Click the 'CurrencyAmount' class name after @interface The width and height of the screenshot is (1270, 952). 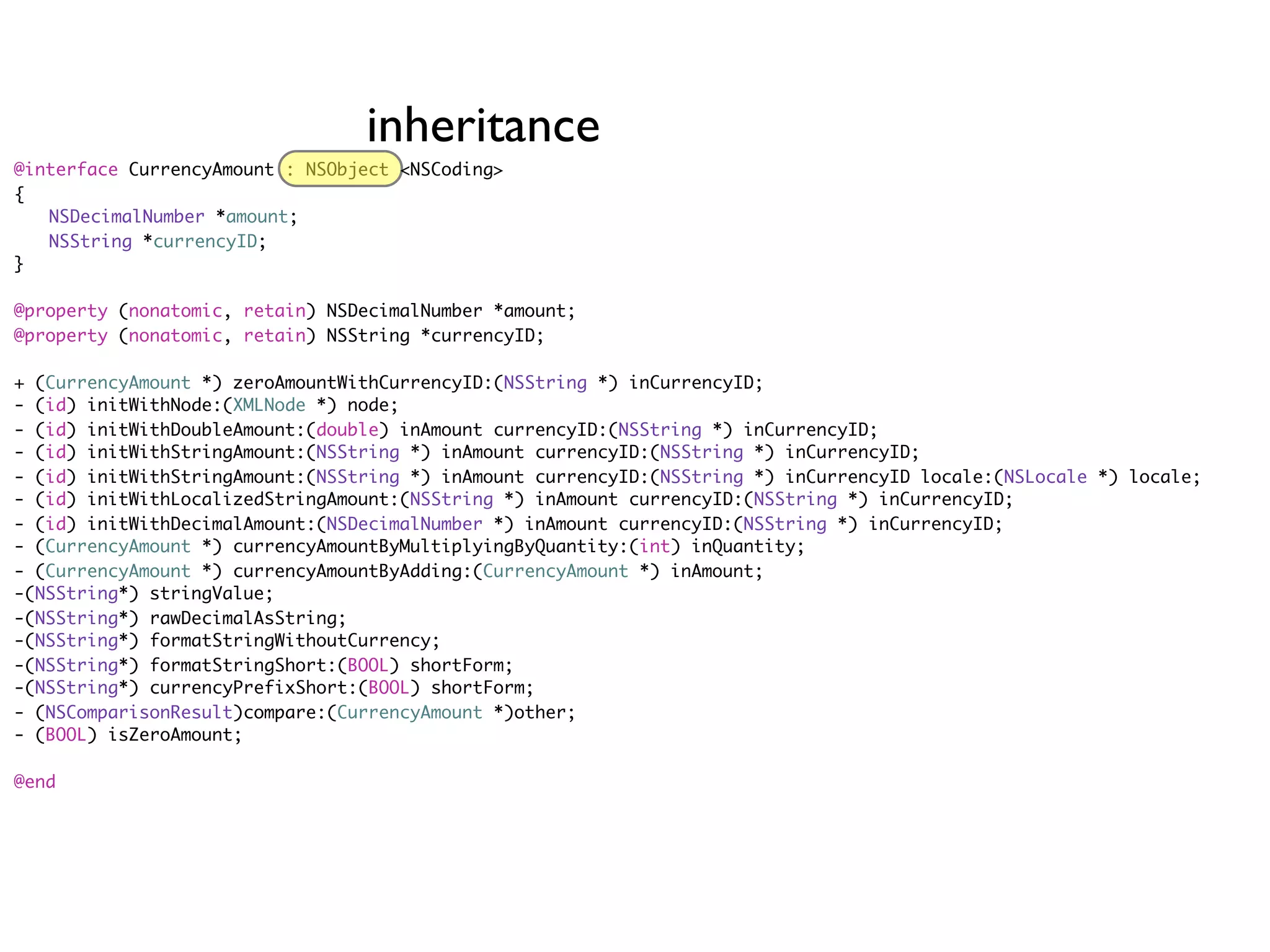(201, 169)
